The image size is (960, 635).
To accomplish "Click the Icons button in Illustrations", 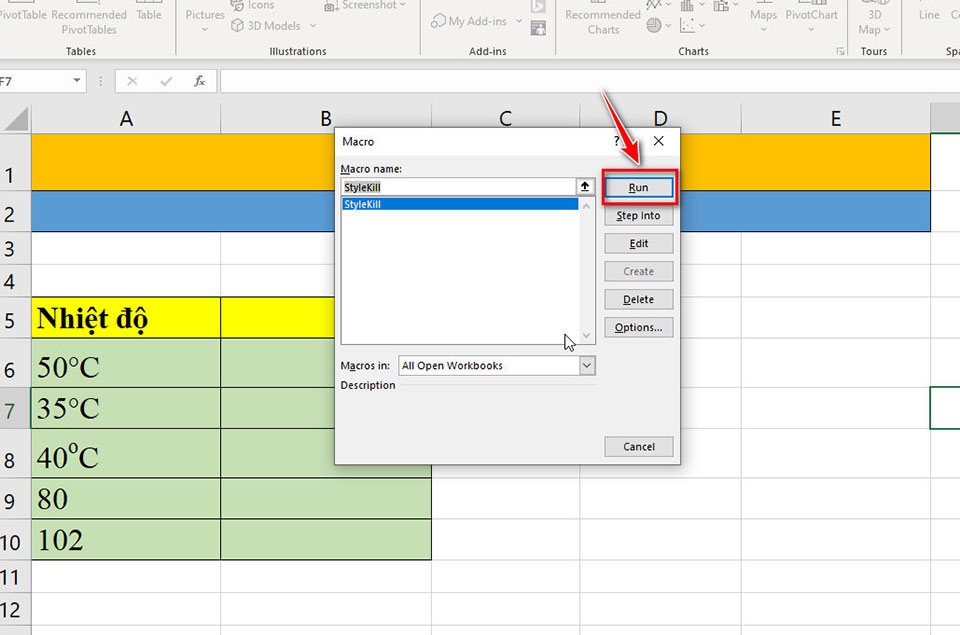I will (x=252, y=6).
